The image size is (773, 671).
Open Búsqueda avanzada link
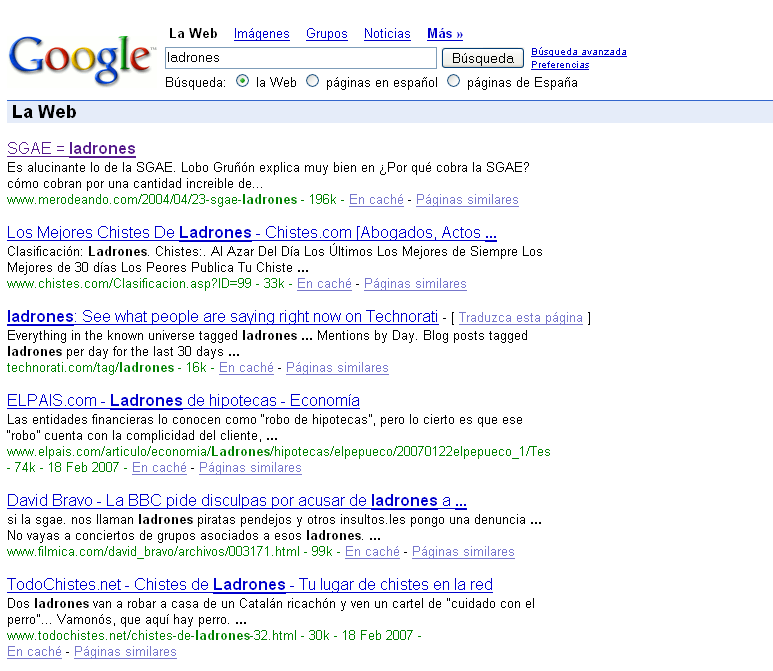pos(579,52)
